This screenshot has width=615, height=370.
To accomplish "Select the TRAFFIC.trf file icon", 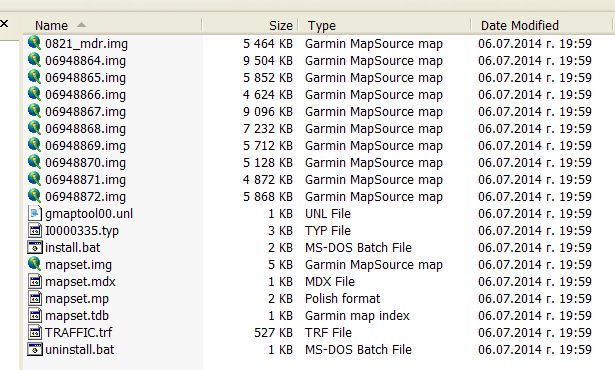I will (35, 332).
